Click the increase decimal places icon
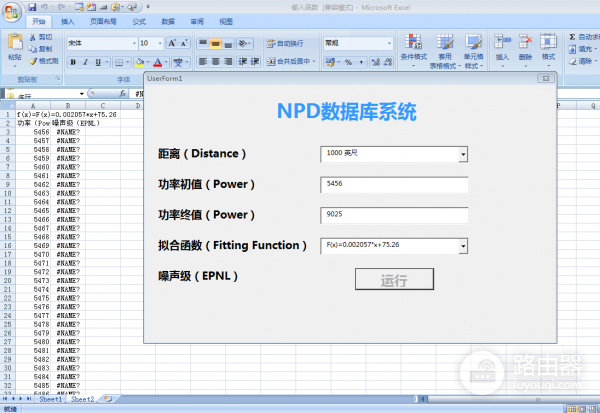Screen dimensions: 600x413 [x=375, y=62]
